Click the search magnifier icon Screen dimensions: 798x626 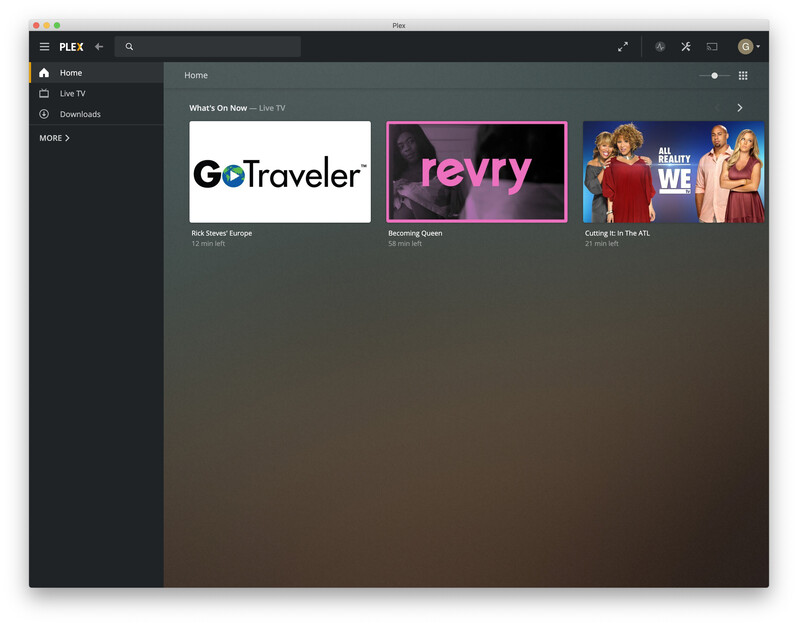(x=129, y=47)
